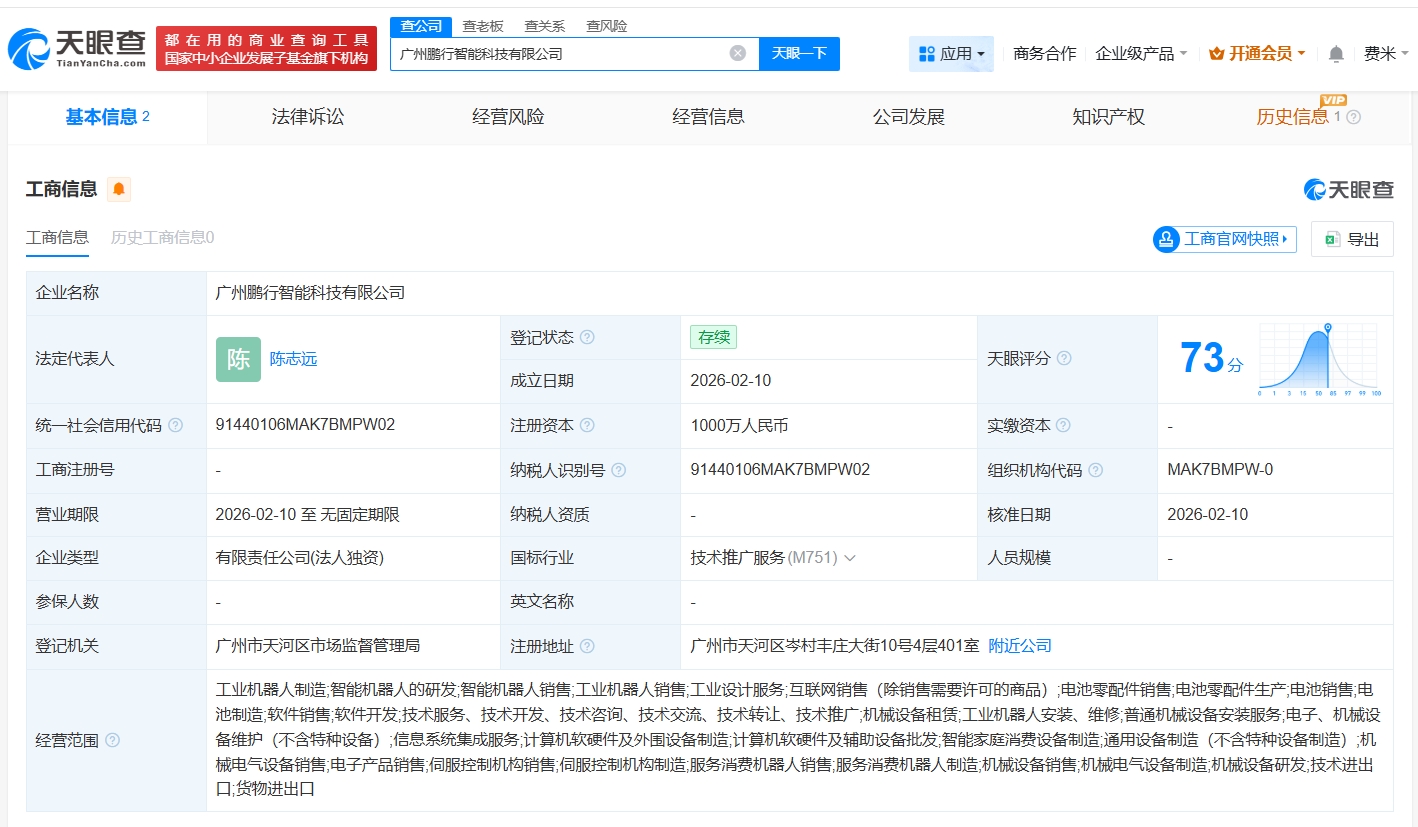Click the 导出 export button

tap(1352, 239)
